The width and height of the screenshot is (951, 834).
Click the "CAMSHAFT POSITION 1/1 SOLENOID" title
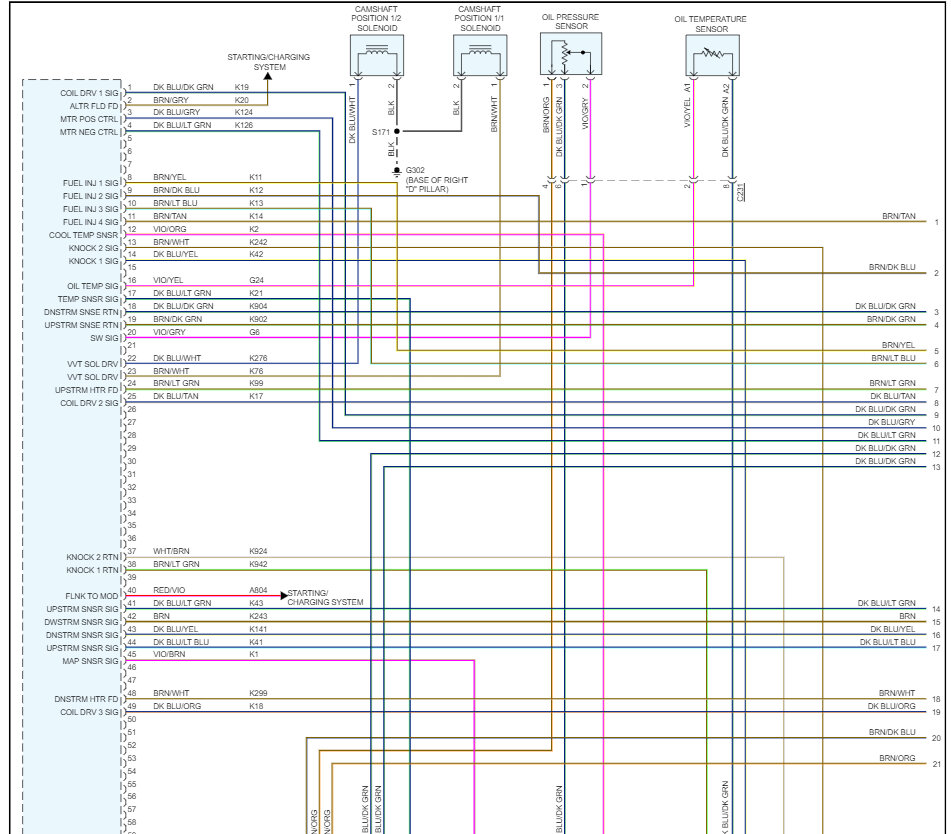[479, 18]
